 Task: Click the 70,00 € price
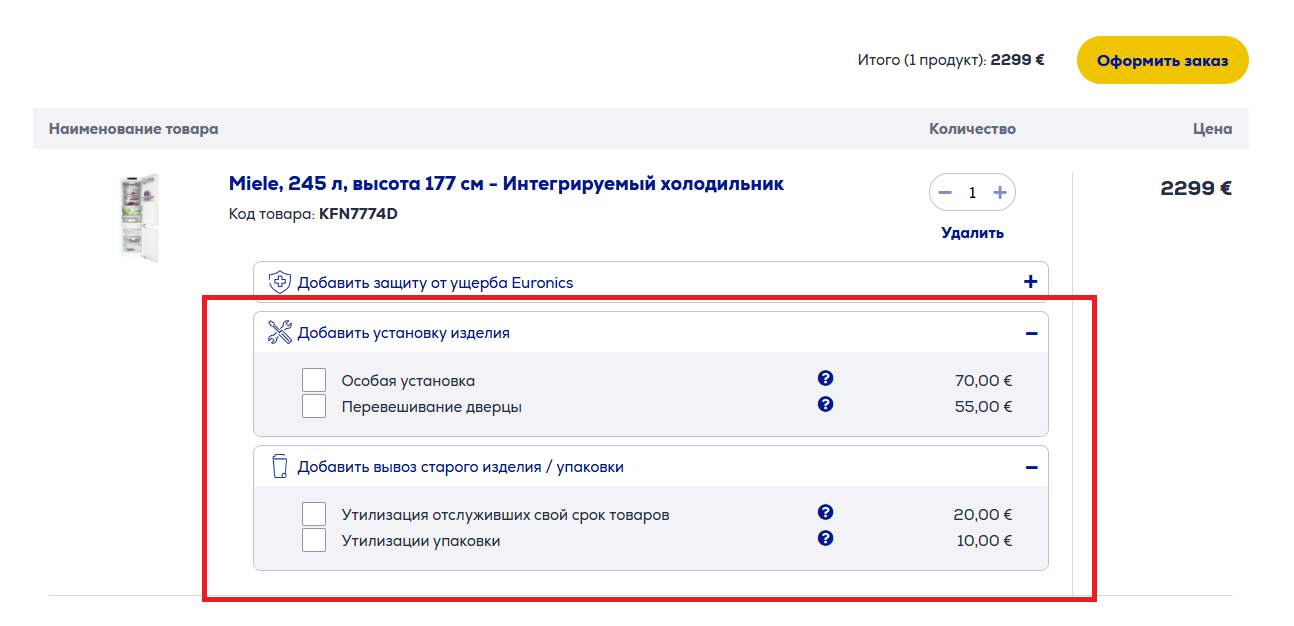pos(983,381)
